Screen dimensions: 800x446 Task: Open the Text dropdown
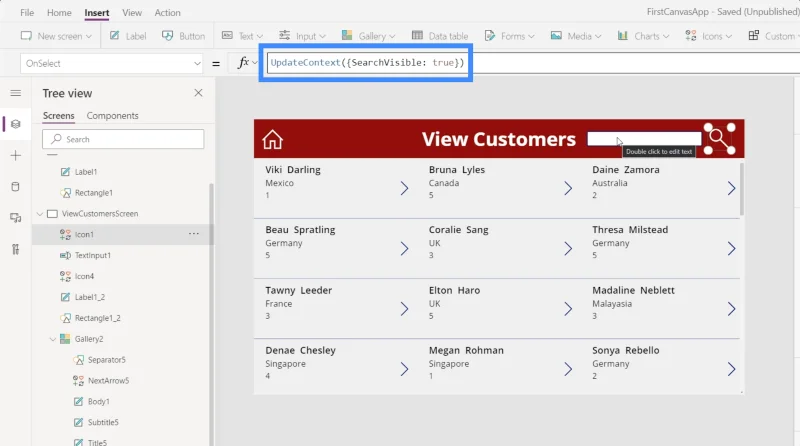242,36
